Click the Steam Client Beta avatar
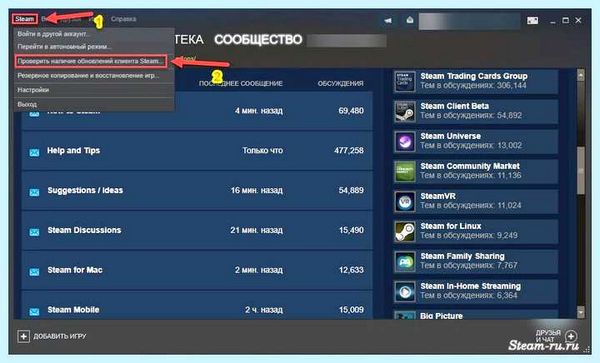 coord(405,111)
